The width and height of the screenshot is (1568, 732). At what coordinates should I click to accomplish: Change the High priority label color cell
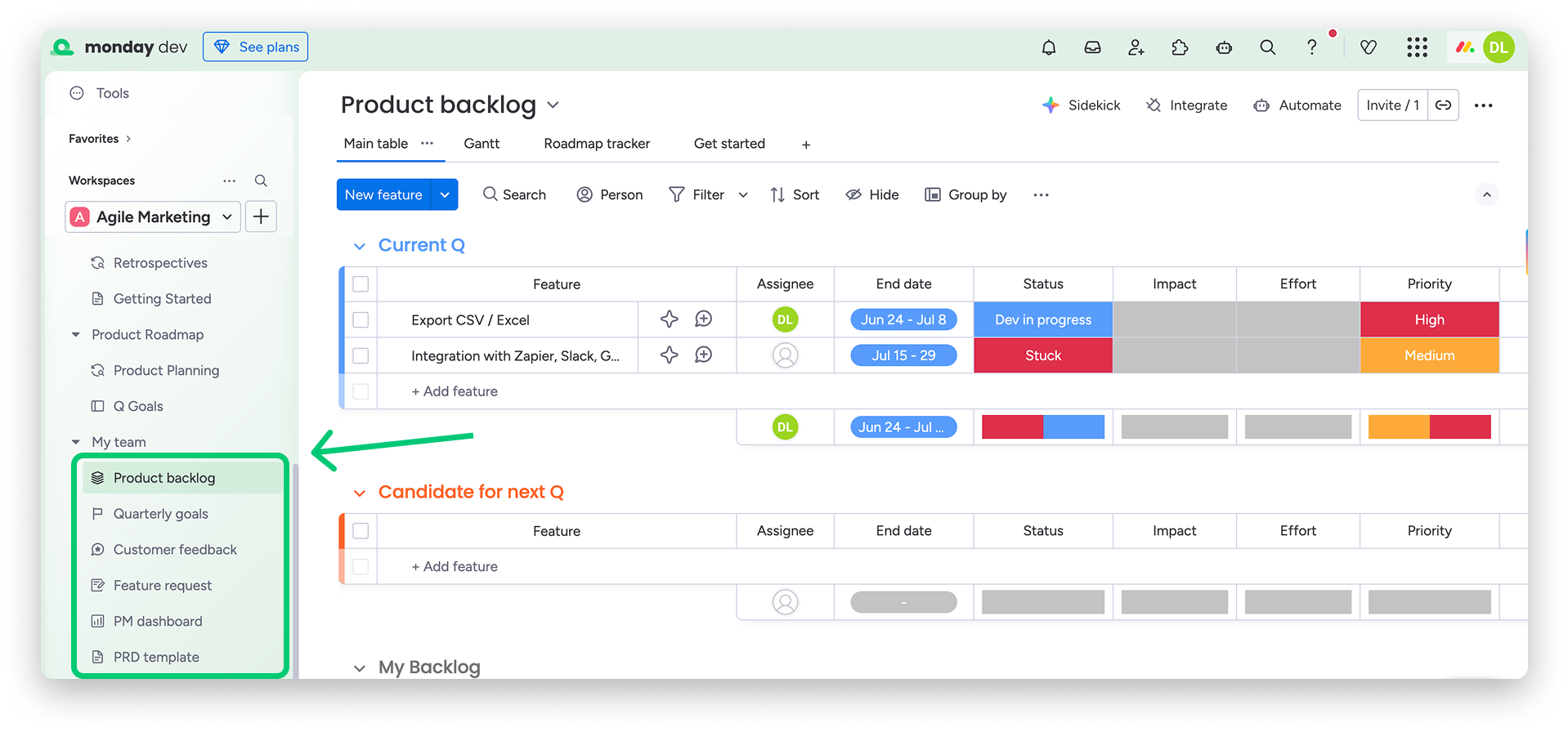tap(1430, 319)
